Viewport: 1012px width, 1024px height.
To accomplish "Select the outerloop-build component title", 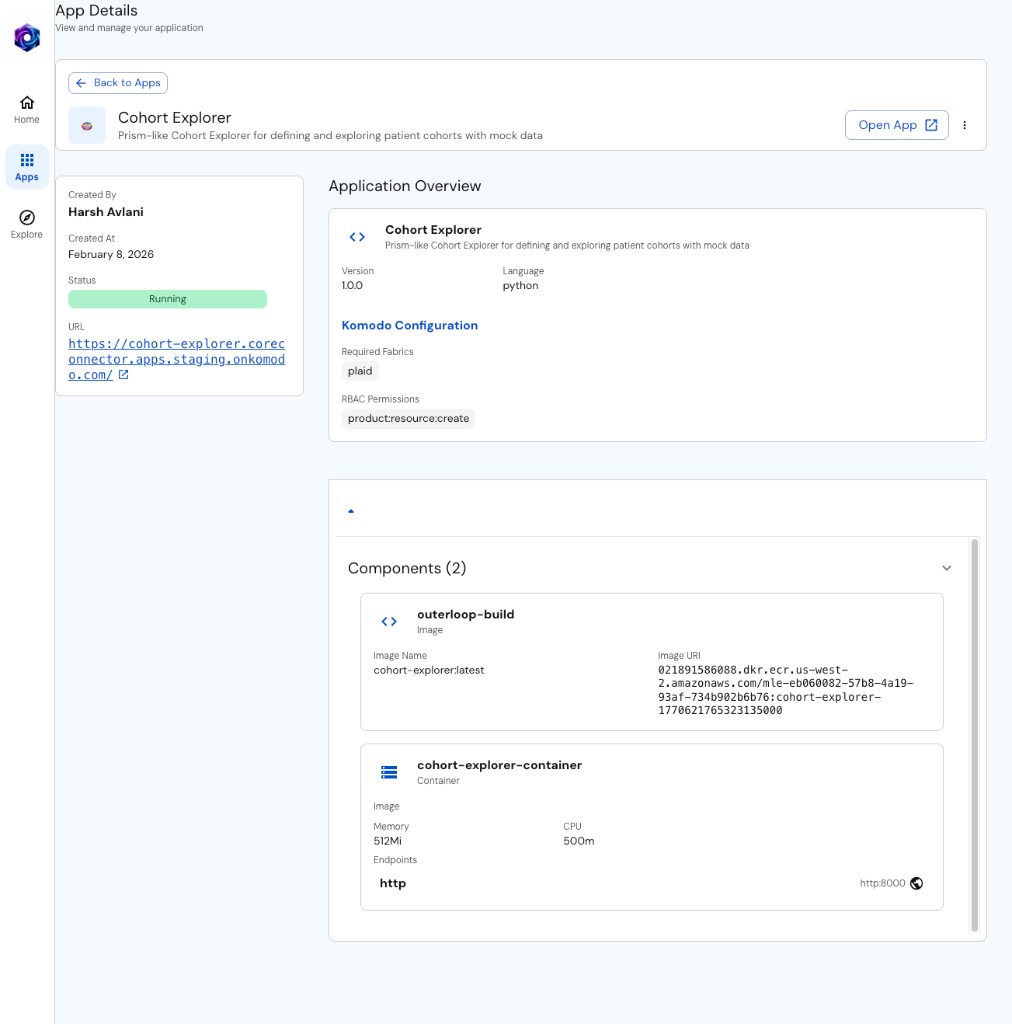I will [x=466, y=615].
